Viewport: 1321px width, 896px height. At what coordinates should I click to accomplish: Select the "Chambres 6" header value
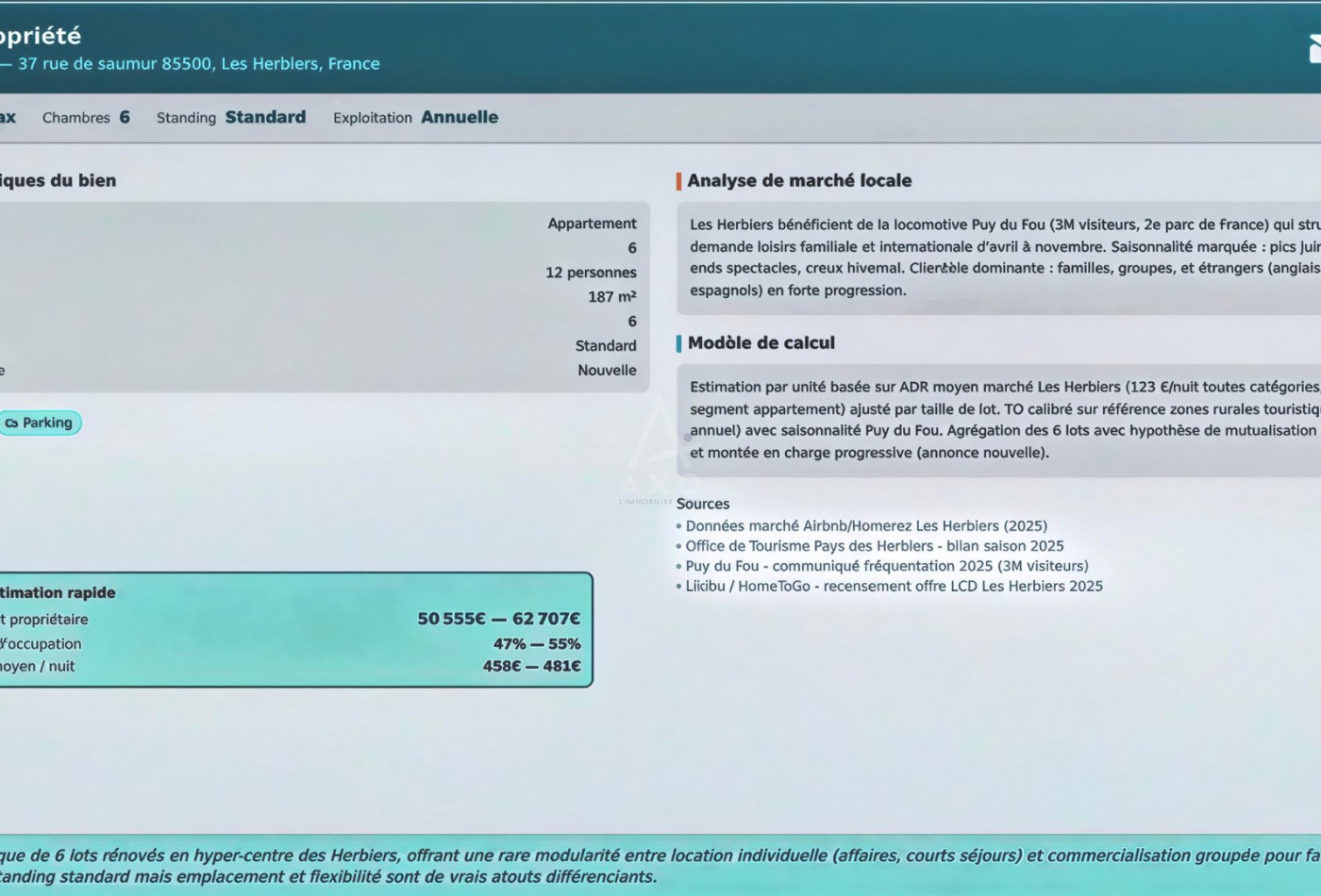[86, 117]
